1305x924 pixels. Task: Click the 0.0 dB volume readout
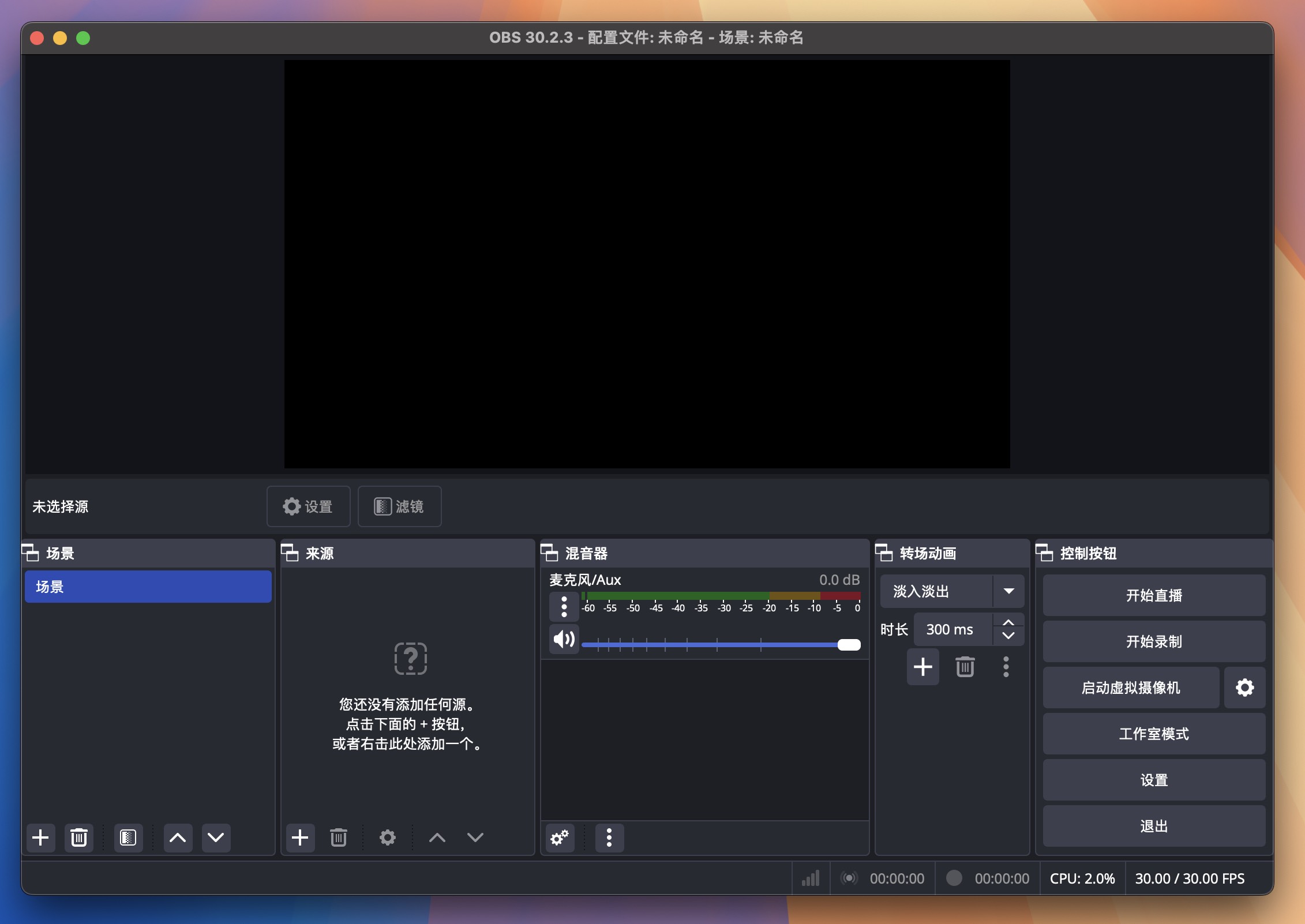click(x=839, y=580)
